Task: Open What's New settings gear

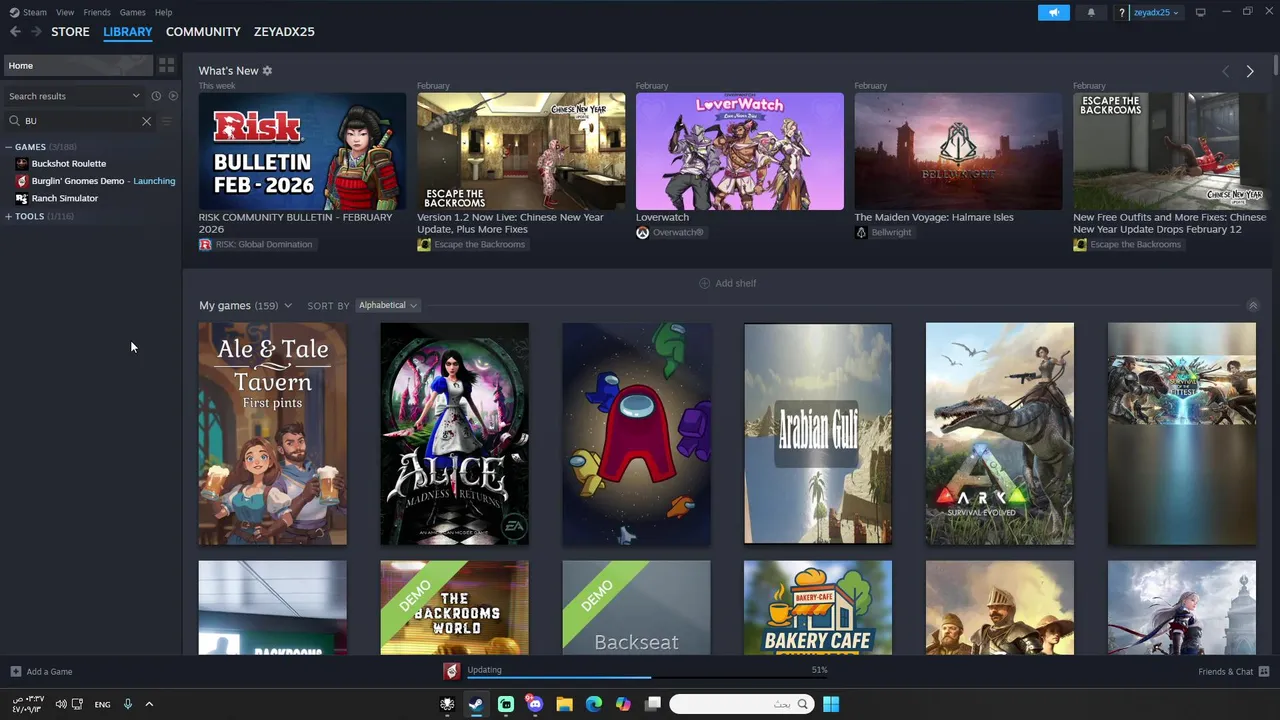Action: (267, 71)
